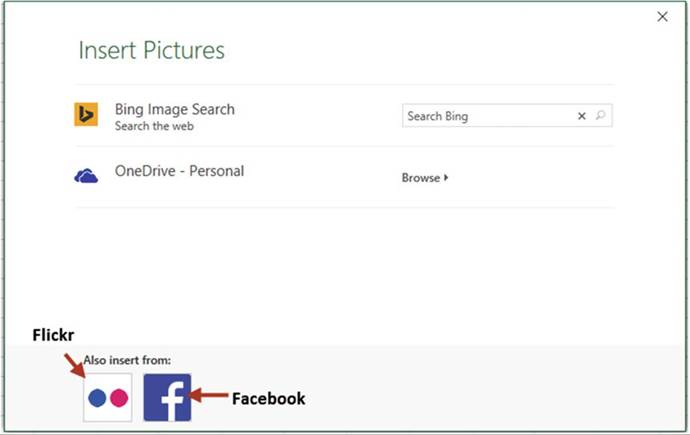
Task: Clear the Search Bing field with X
Action: 582,116
